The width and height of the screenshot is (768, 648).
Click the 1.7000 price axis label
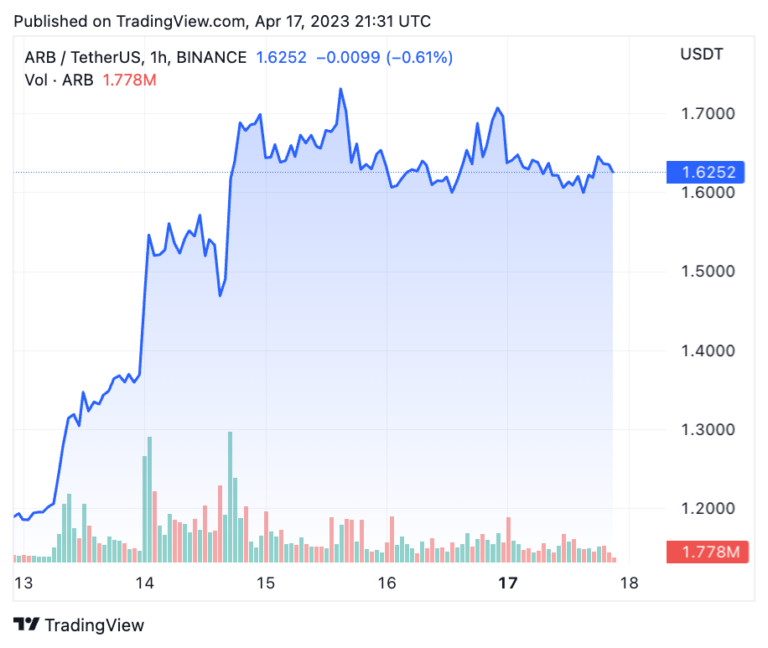tap(708, 114)
